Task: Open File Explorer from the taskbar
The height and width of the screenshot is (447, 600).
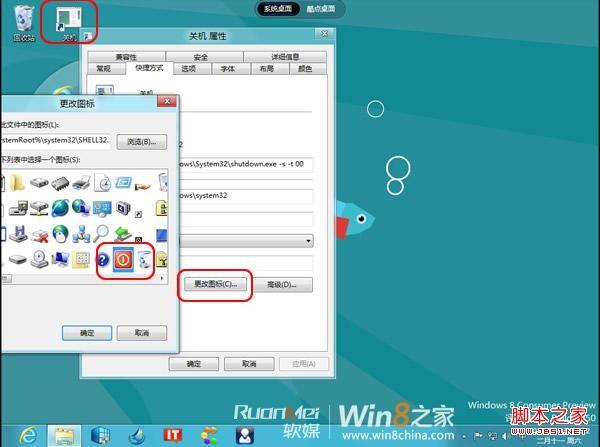Action: click(64, 436)
